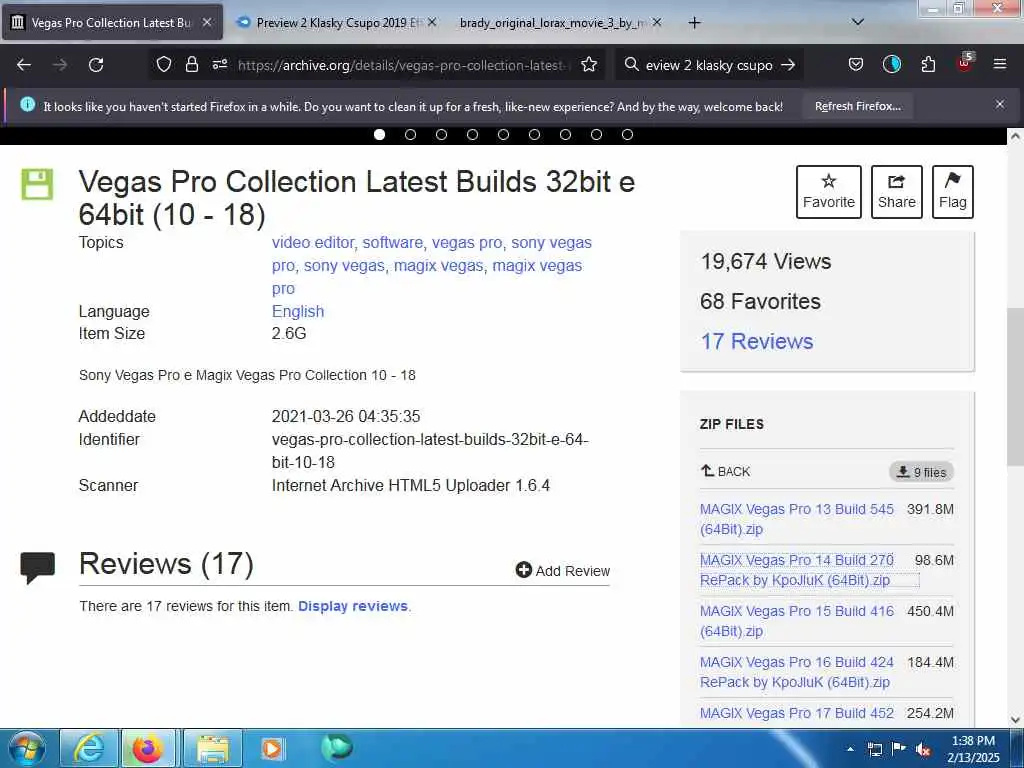Select the sixth carousel dot
Screen dimensions: 1024x768
point(534,135)
